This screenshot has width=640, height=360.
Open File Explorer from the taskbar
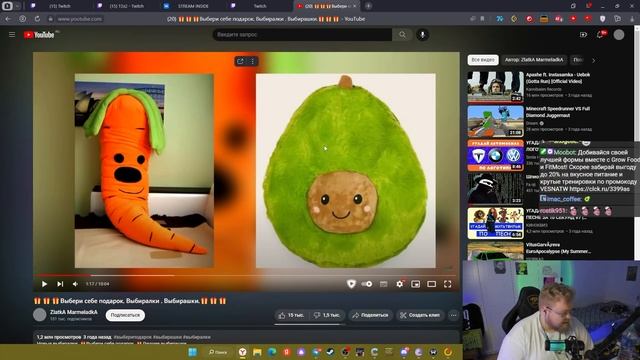tap(257, 351)
